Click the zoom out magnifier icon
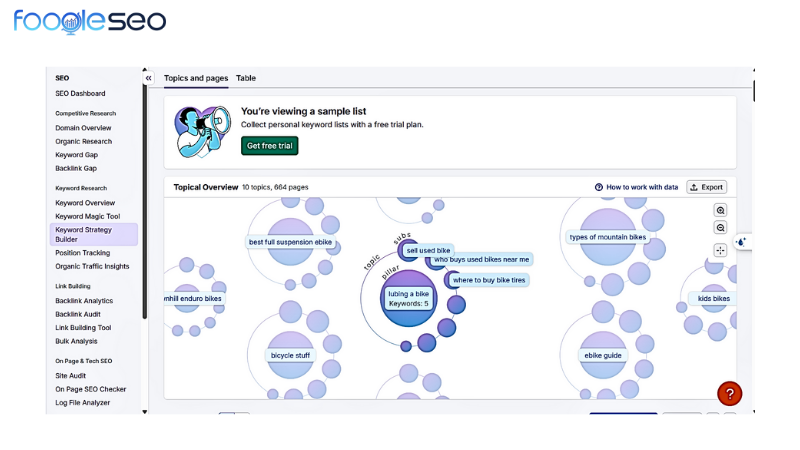Image resolution: width=800 pixels, height=450 pixels. coord(720,228)
